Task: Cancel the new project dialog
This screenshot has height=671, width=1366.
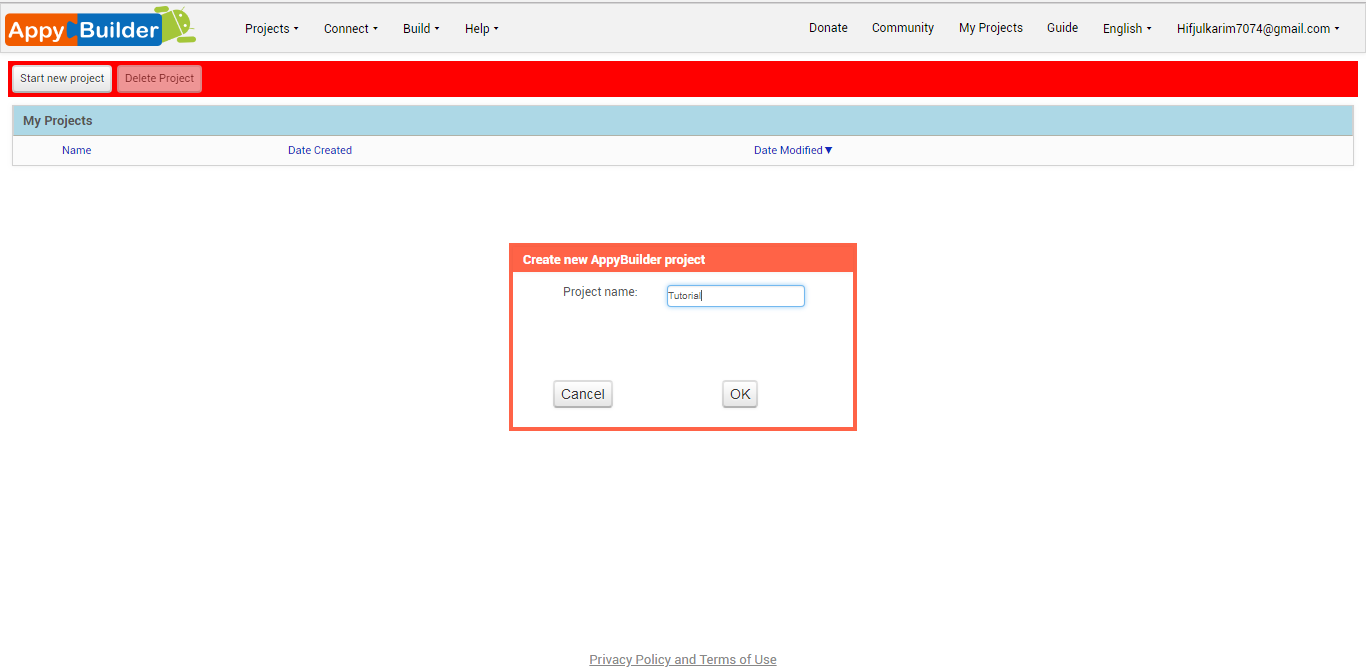Action: coord(582,393)
